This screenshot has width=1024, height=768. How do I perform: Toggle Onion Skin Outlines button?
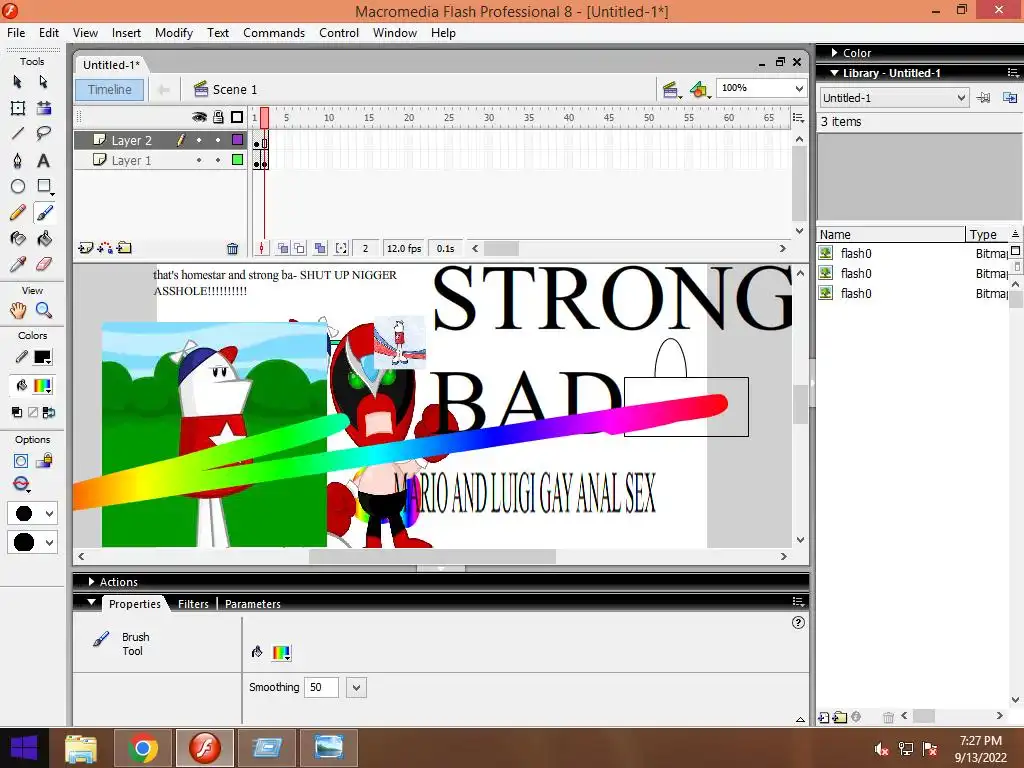(x=299, y=248)
